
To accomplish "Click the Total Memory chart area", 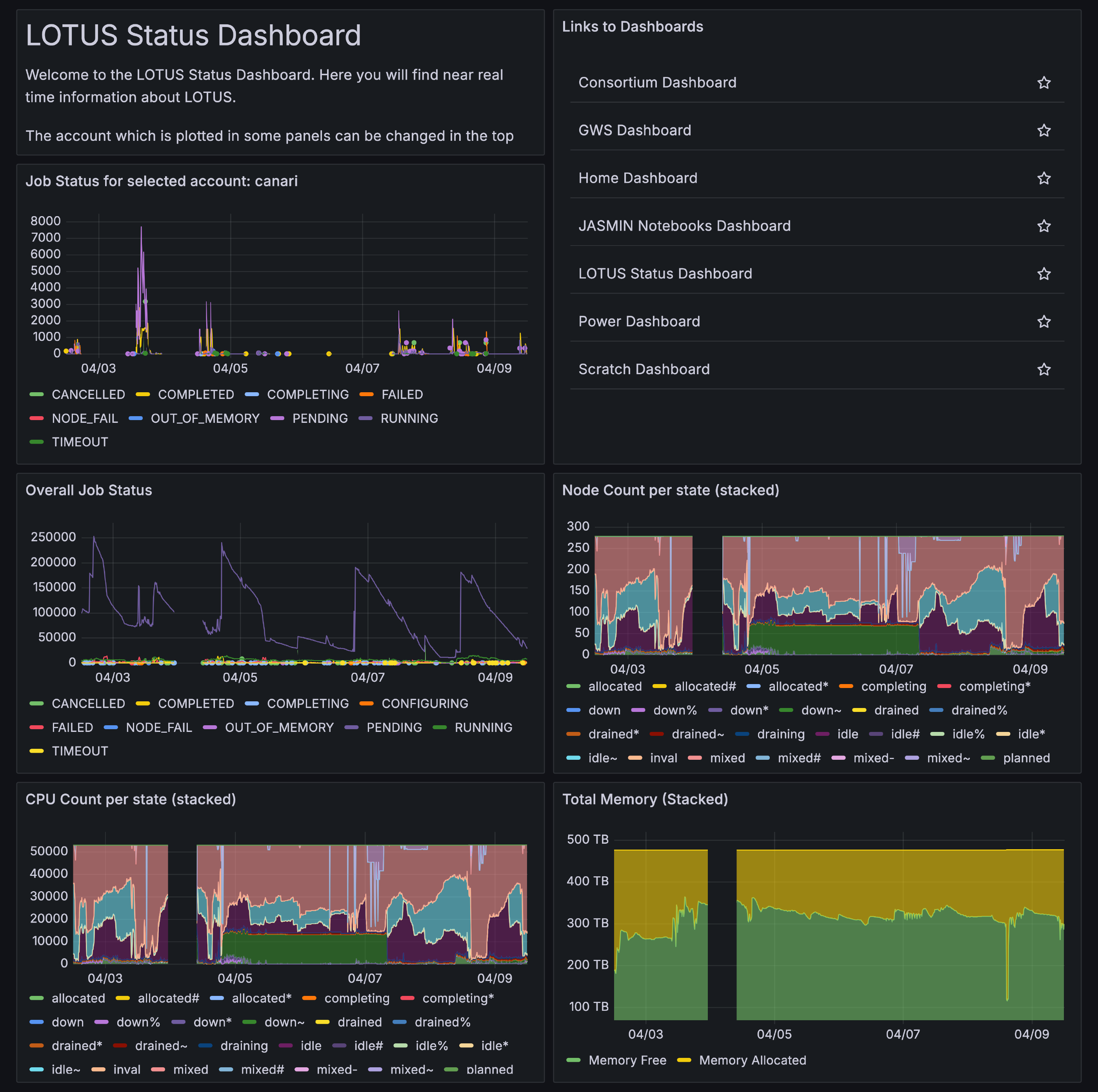I will click(x=839, y=926).
